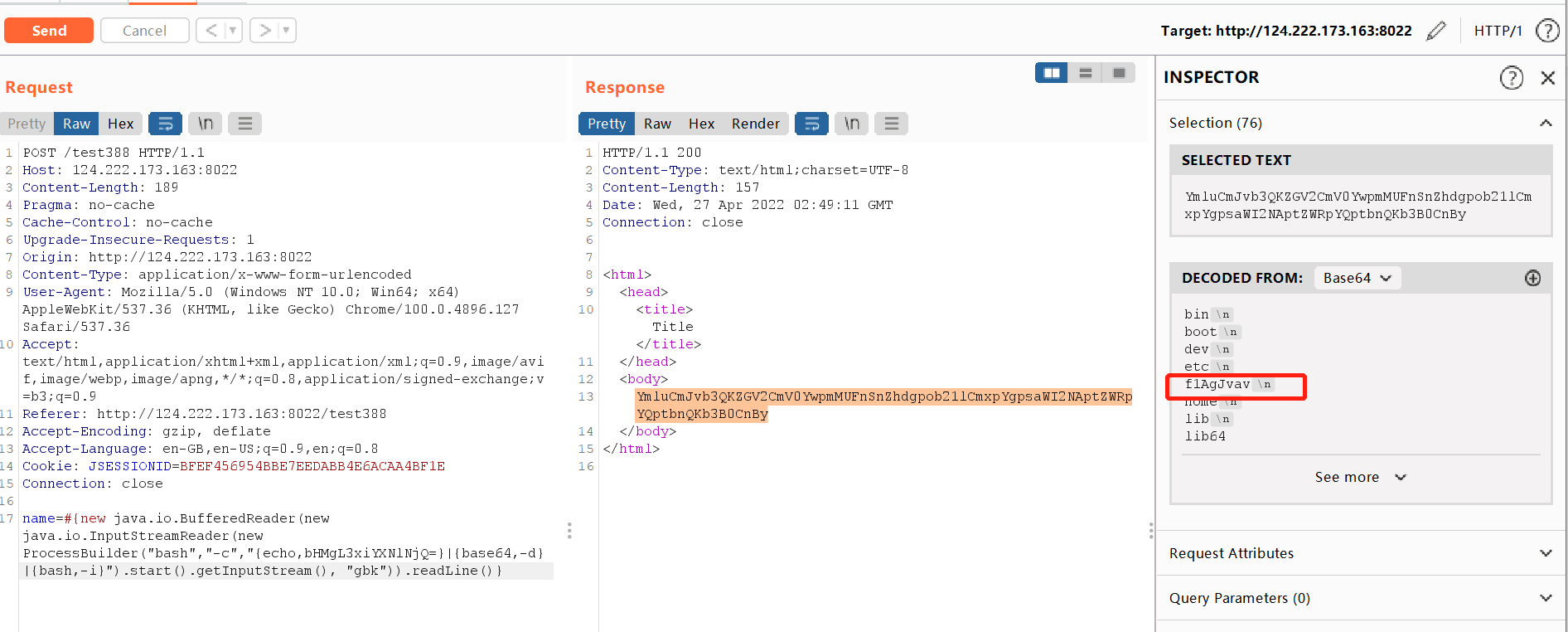This screenshot has width=1568, height=632.
Task: Click the Response/Inspector splitter handle dots
Action: point(1151,530)
